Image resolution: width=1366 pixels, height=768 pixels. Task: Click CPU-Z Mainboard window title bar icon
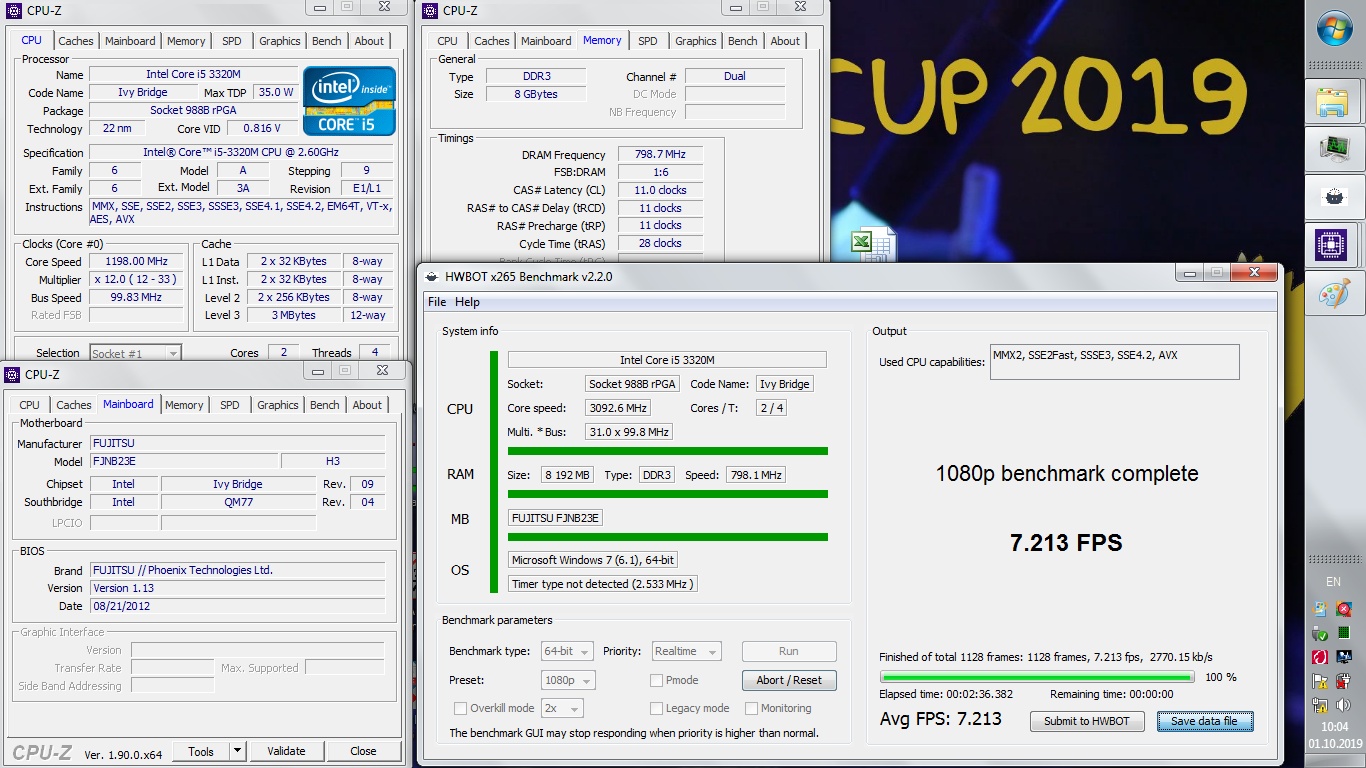[13, 375]
